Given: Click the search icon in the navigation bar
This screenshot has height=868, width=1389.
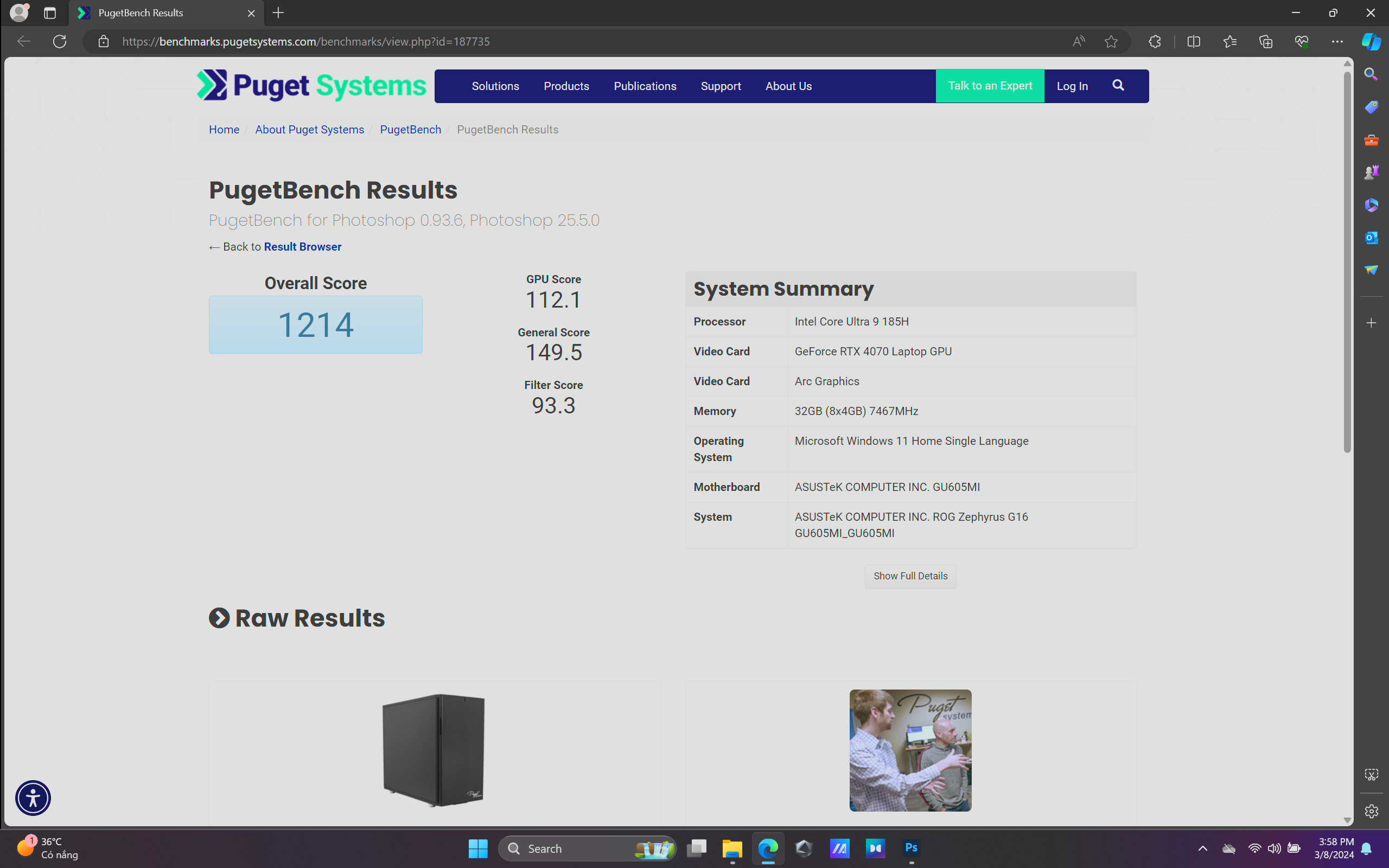Looking at the screenshot, I should pos(1118,84).
